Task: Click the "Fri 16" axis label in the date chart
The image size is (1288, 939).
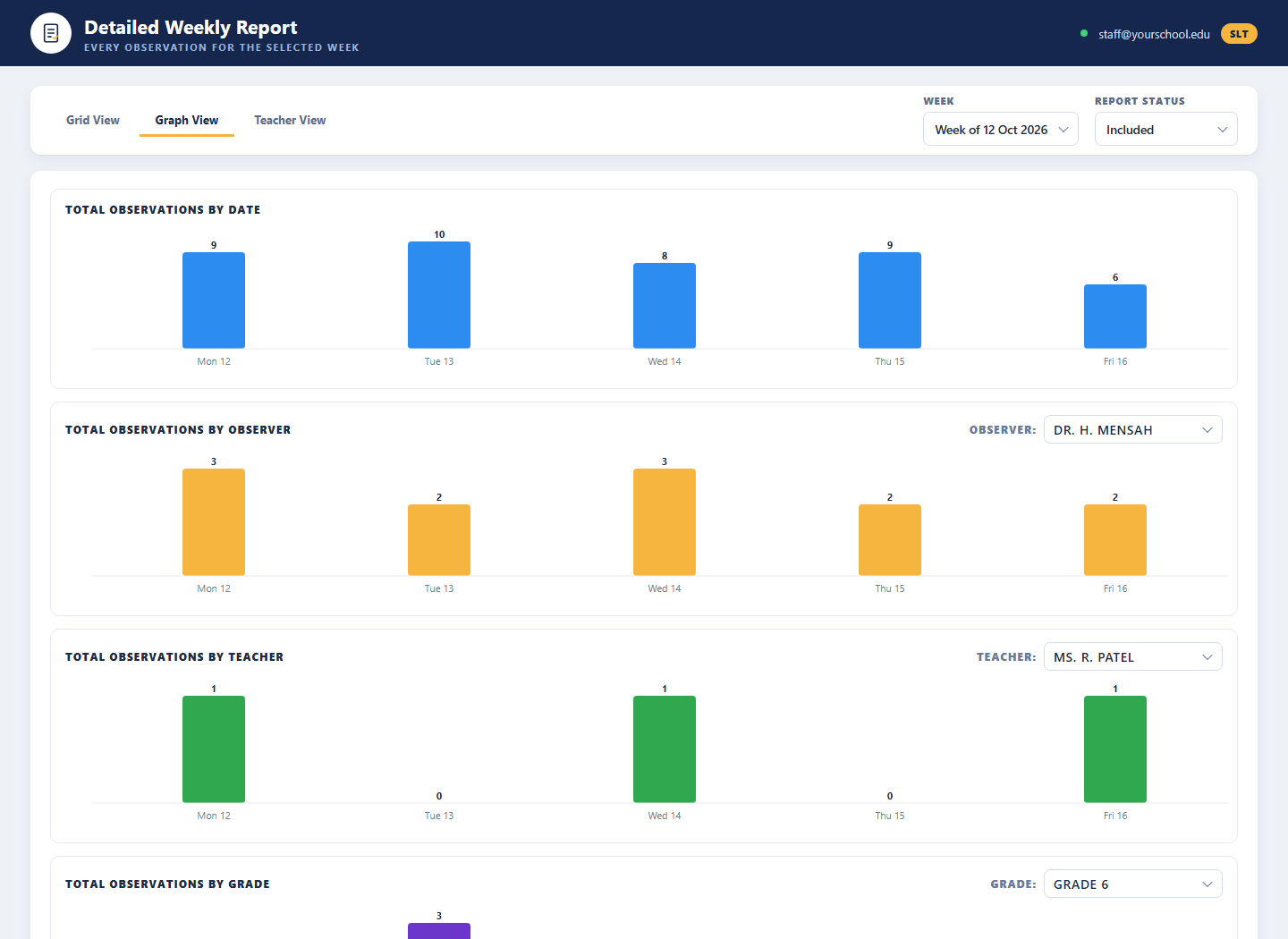Action: 1115,361
